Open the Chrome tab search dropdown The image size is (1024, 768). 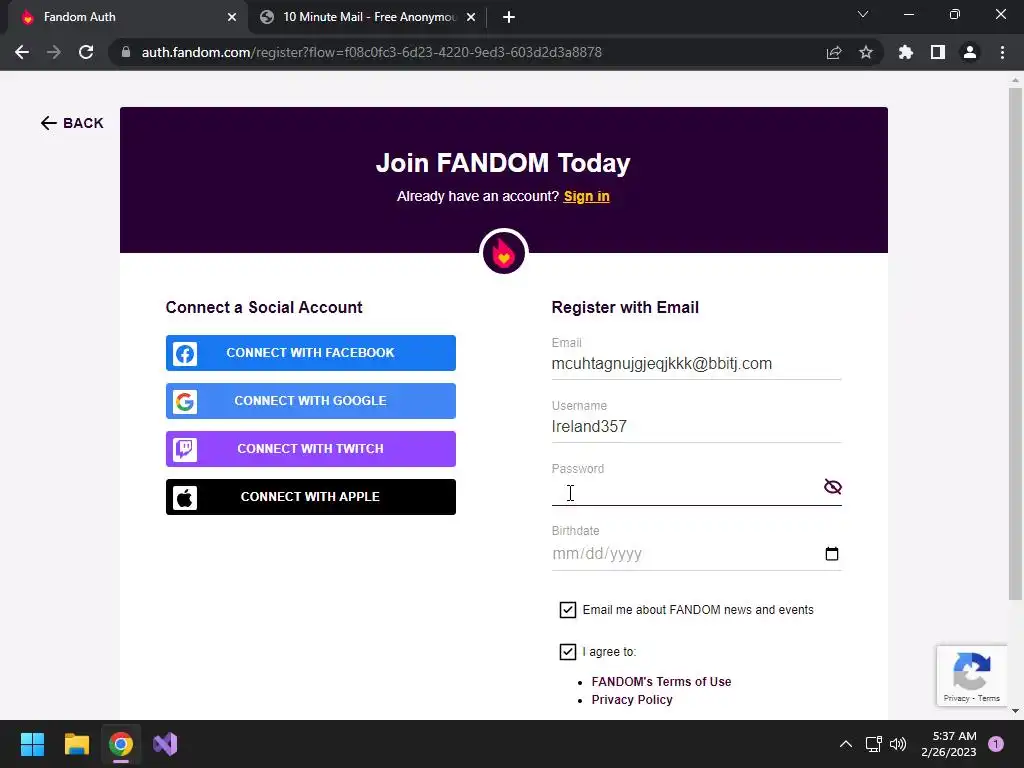[x=863, y=14]
